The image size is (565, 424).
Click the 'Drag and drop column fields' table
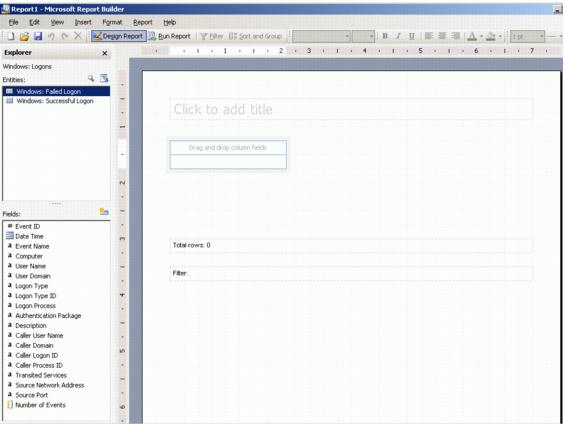point(228,155)
